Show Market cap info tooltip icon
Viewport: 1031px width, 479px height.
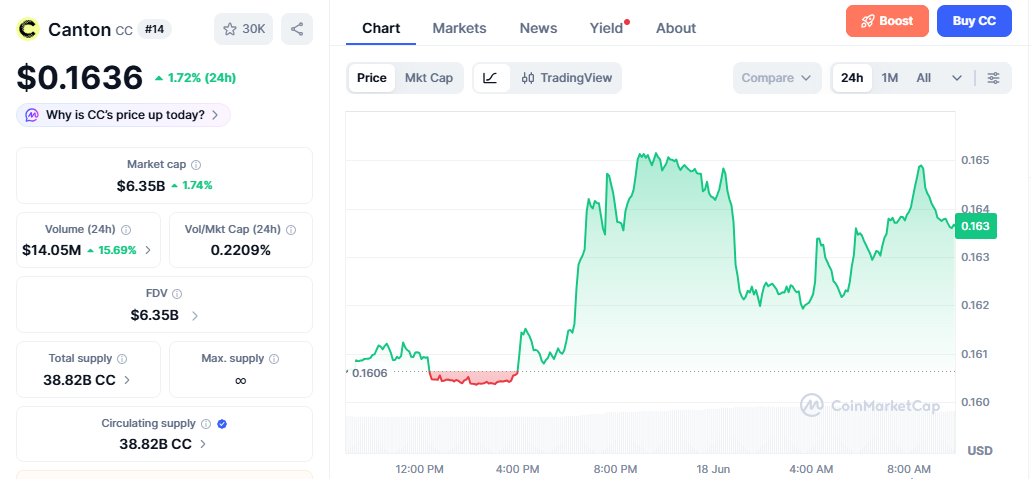tap(195, 164)
